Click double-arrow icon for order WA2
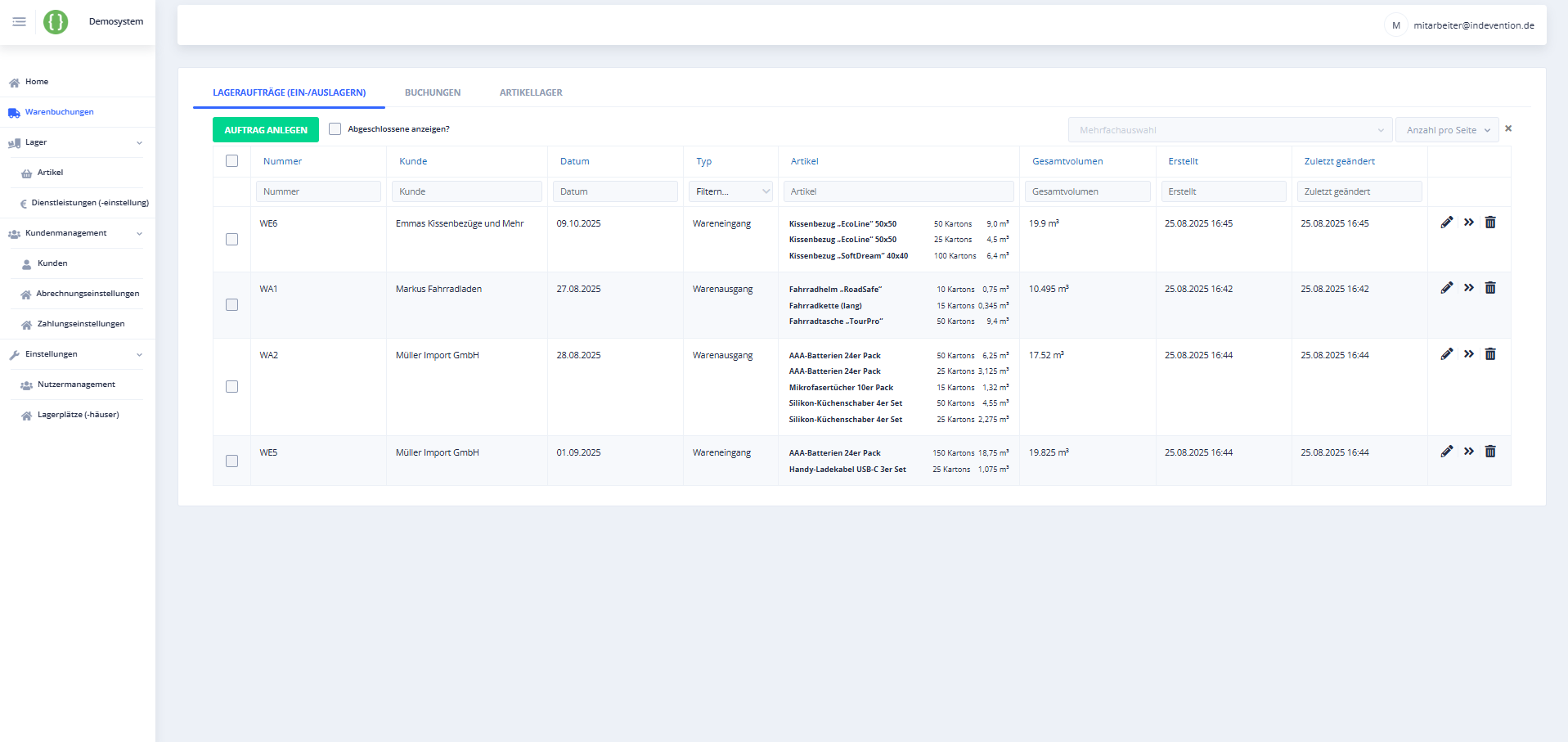The width and height of the screenshot is (1568, 742). pos(1468,354)
